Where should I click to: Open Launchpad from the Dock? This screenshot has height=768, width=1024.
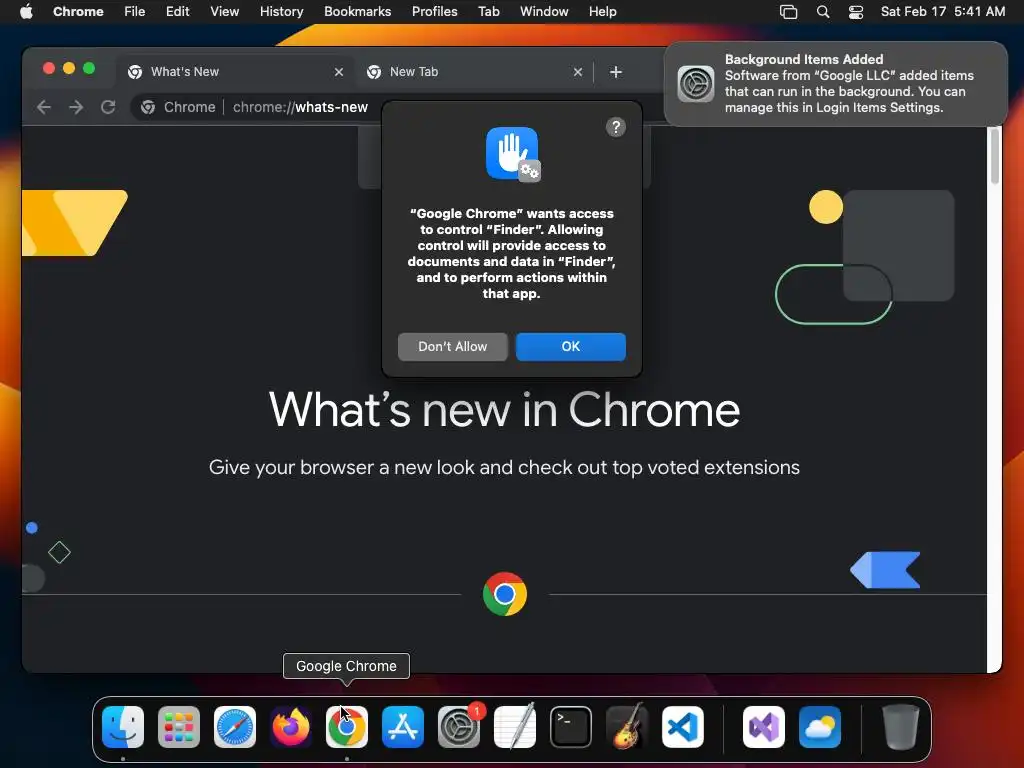(179, 727)
